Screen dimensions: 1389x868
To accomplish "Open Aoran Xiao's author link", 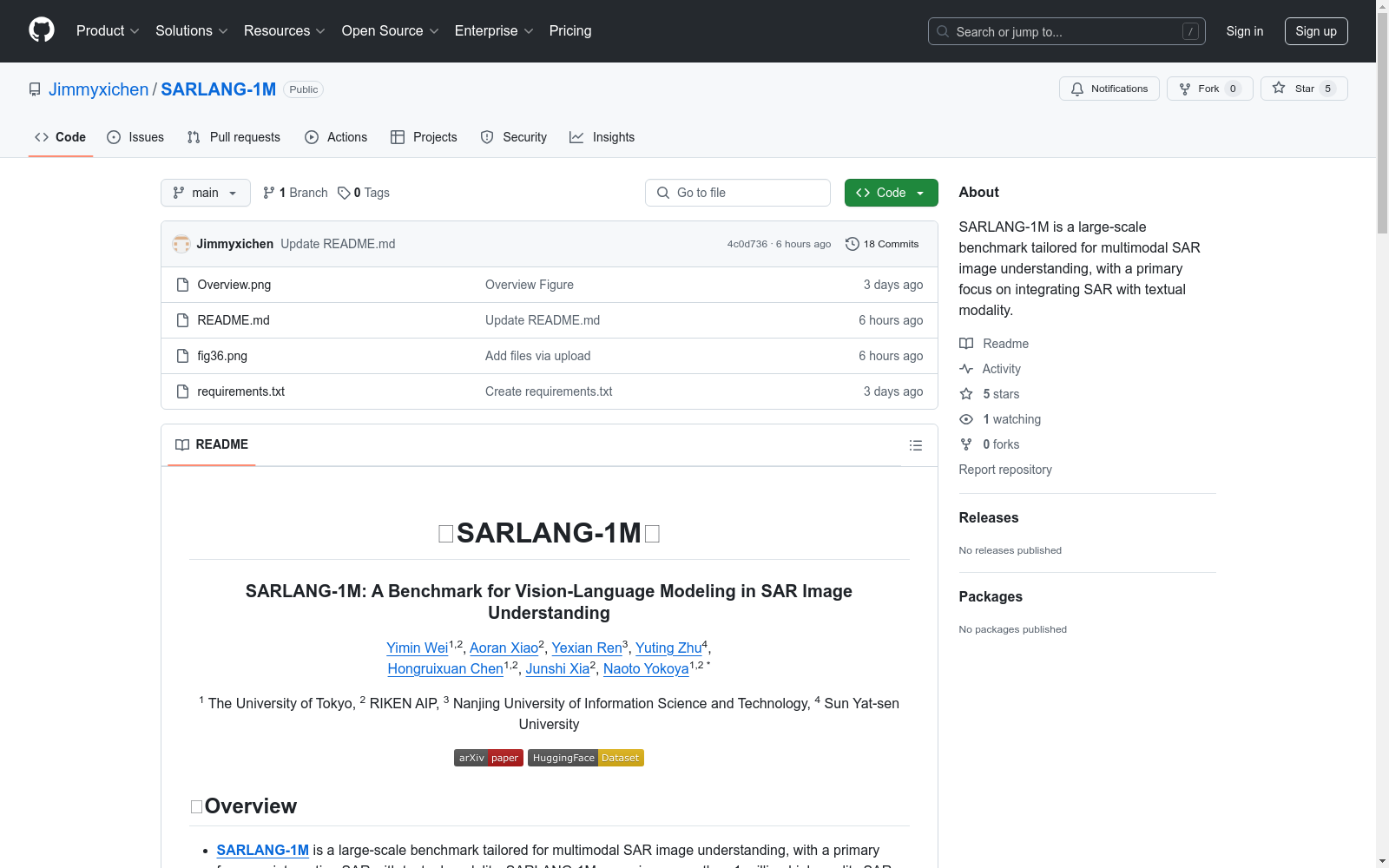I will point(504,648).
